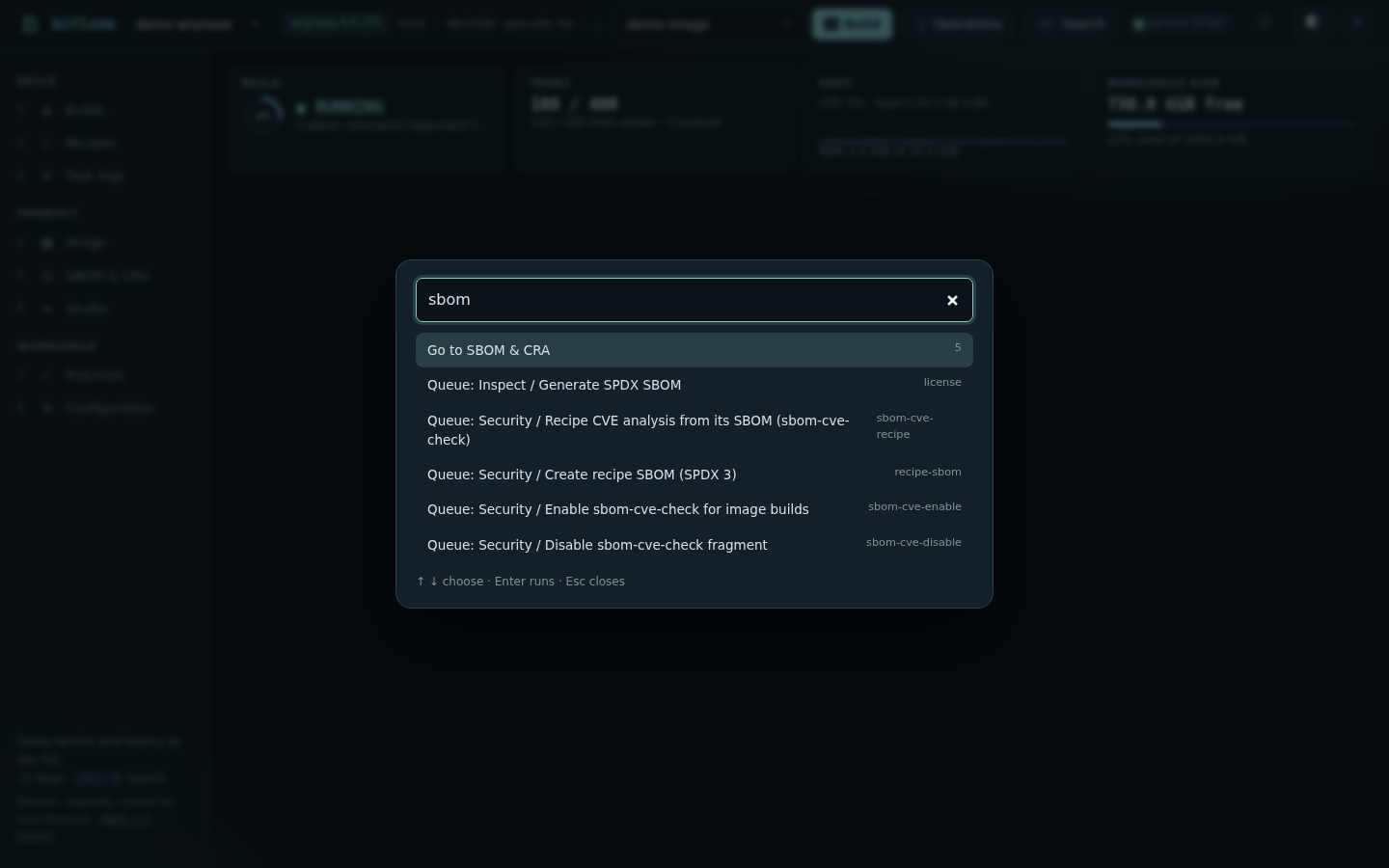Open Recipes in the sidebar

[106, 143]
